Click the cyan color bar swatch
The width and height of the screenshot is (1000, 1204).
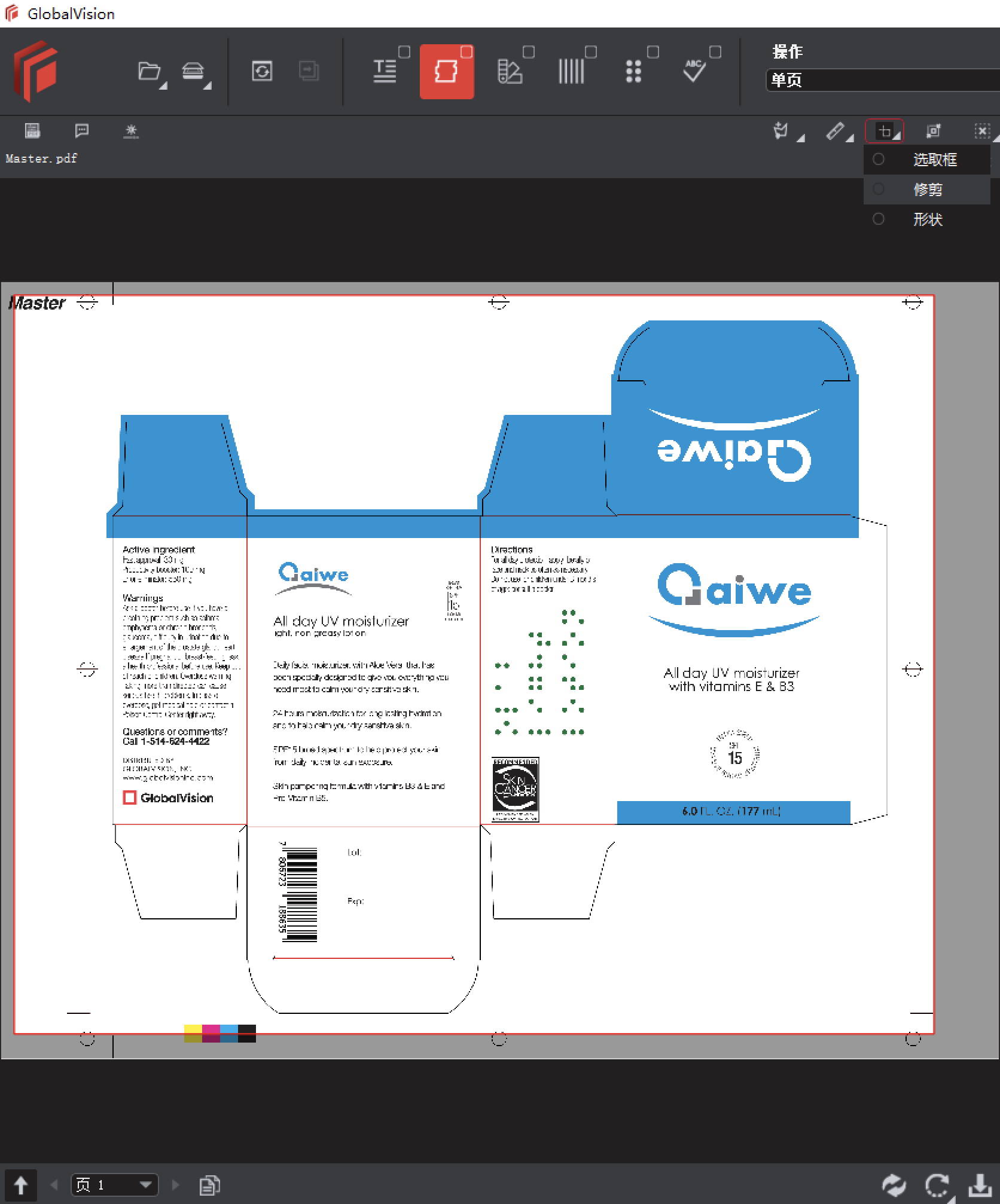point(229,1034)
